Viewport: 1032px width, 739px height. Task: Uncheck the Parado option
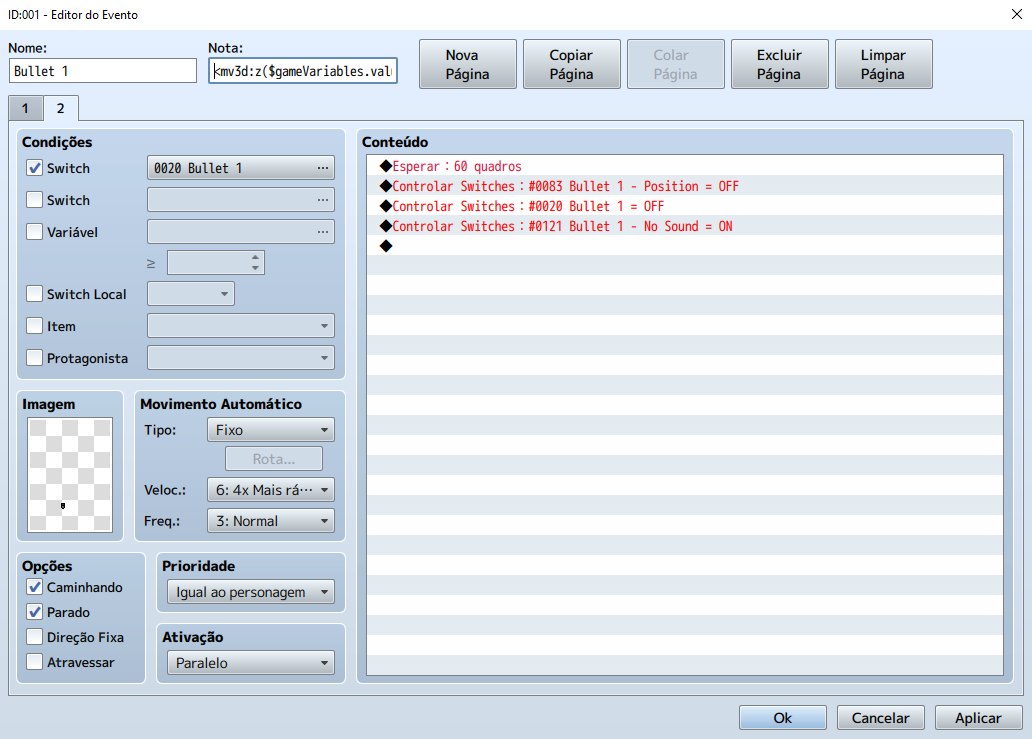[35, 612]
